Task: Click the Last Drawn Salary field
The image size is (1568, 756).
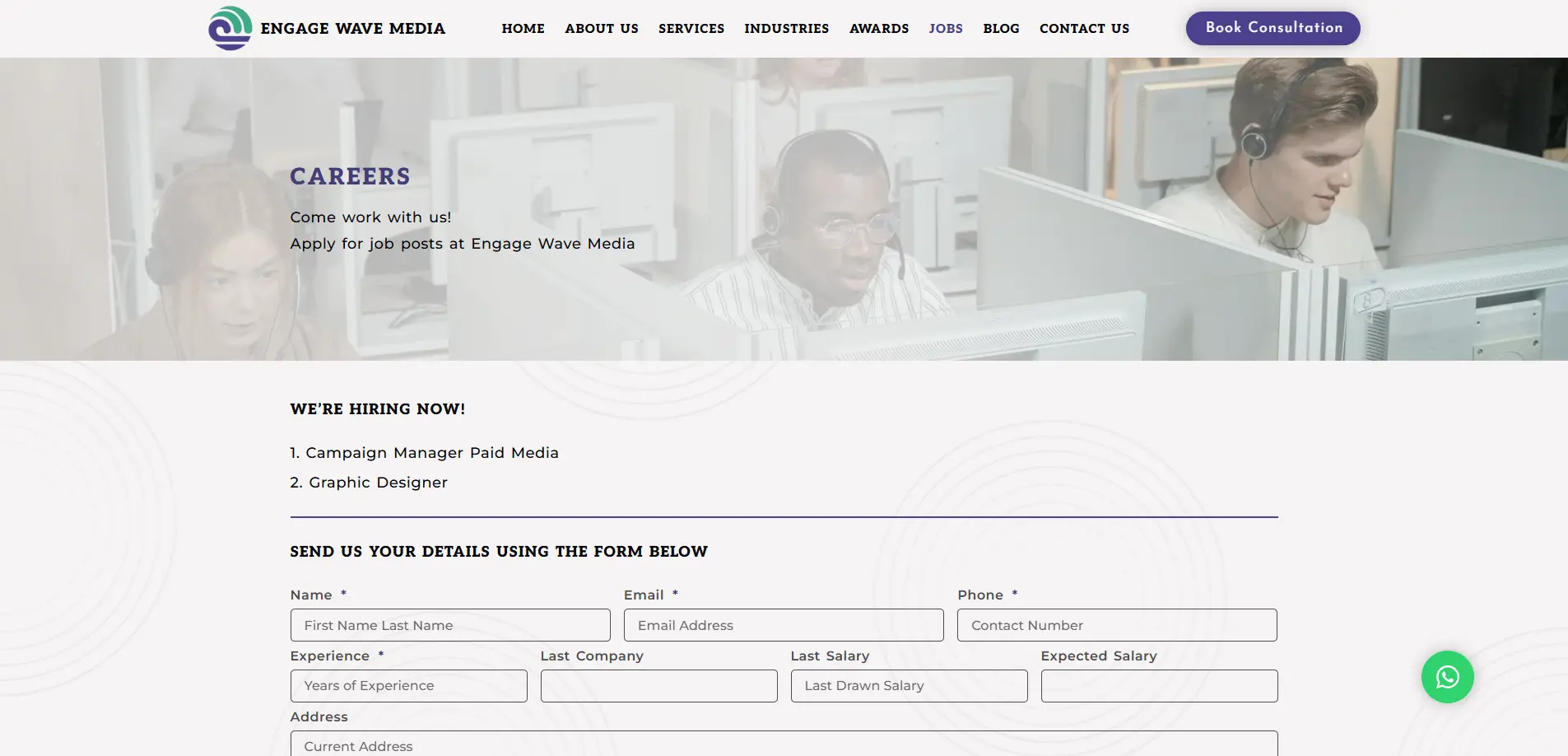Action: coord(909,686)
